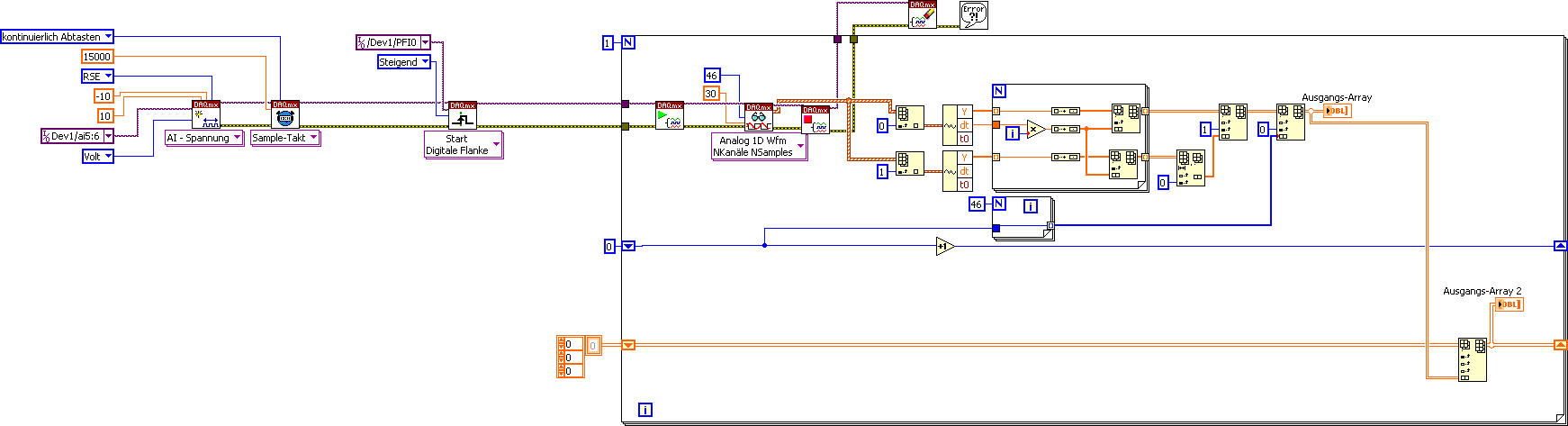Click the 10 maximum value constant
Image resolution: width=1568 pixels, height=426 pixels.
(x=105, y=115)
